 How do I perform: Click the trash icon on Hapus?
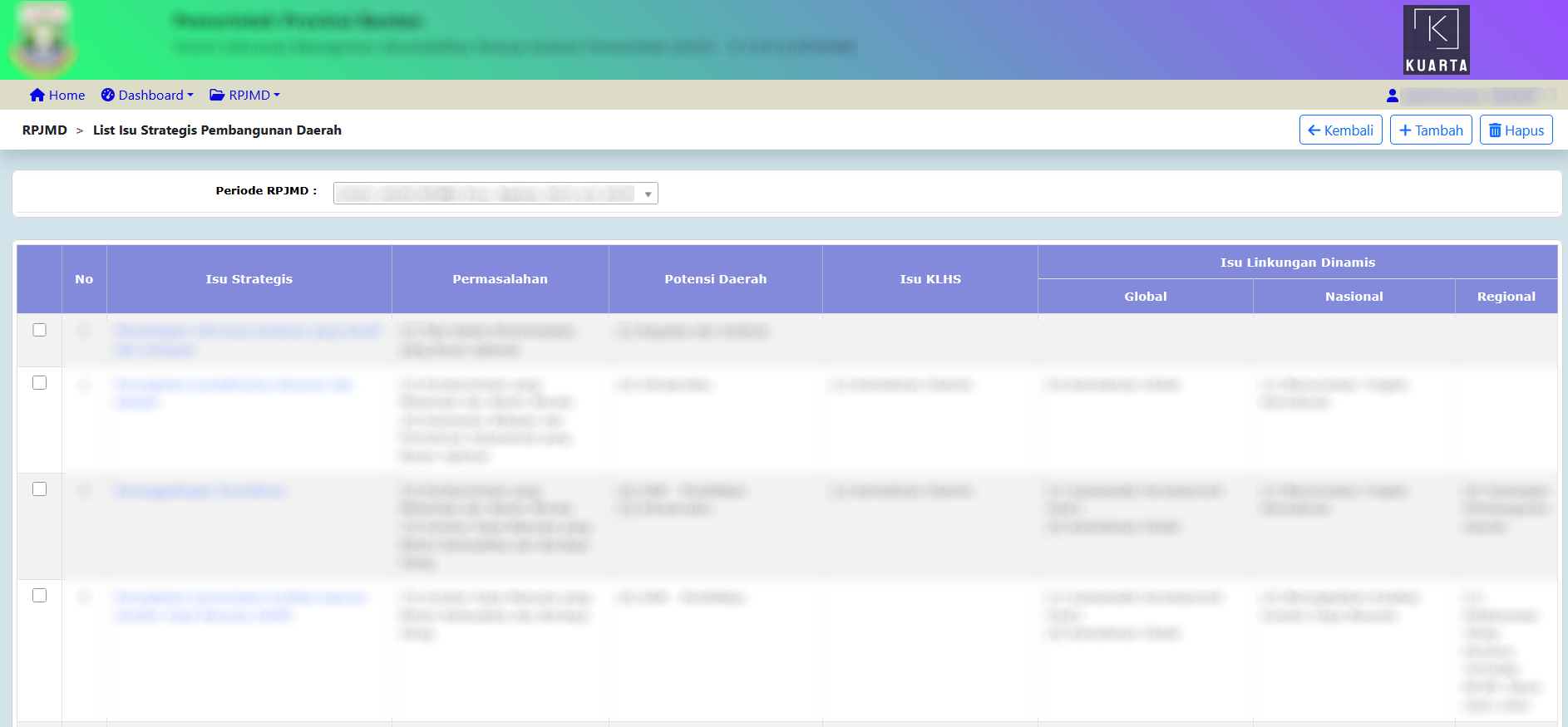tap(1495, 130)
